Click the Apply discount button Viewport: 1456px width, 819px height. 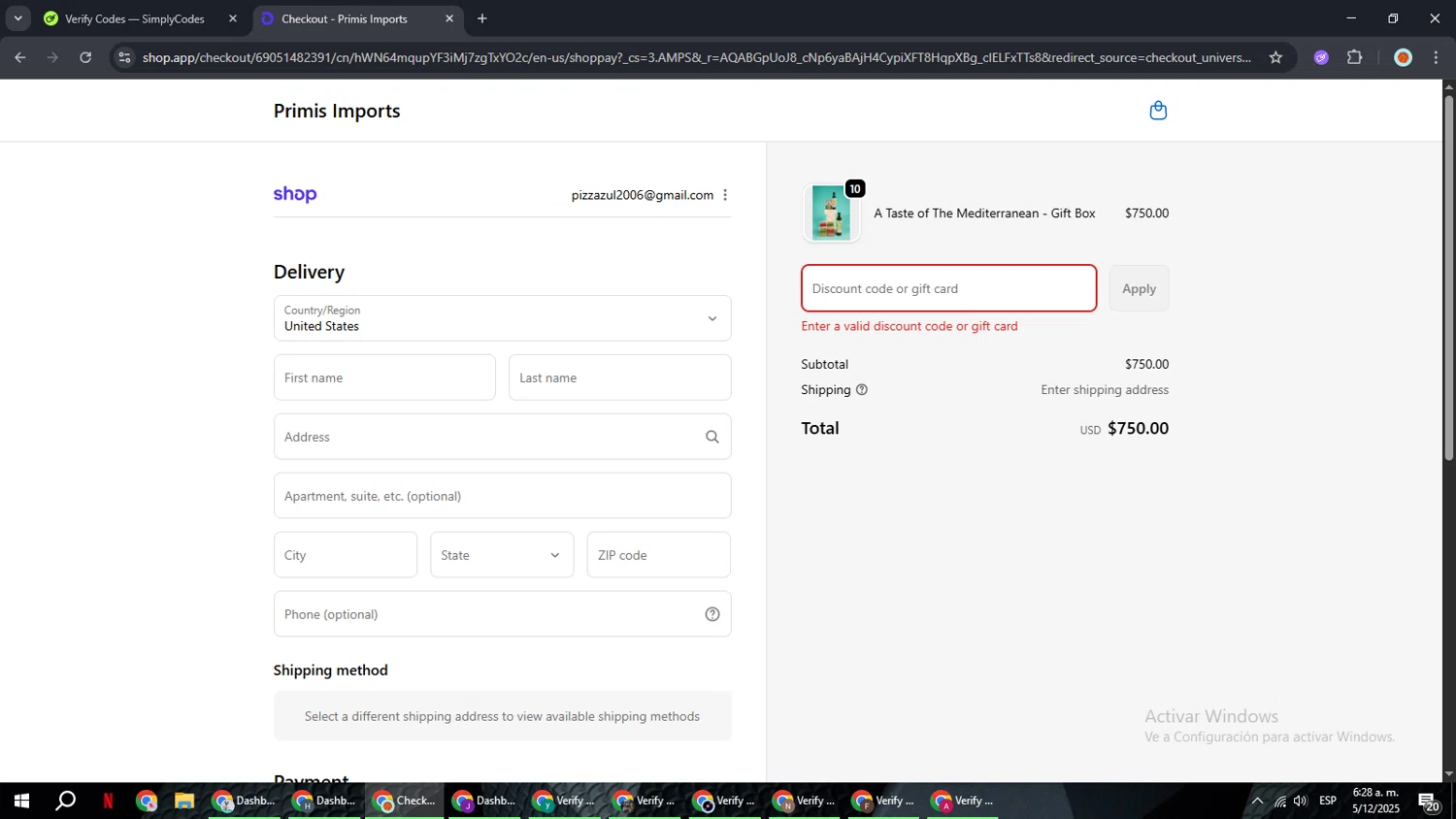click(x=1139, y=288)
